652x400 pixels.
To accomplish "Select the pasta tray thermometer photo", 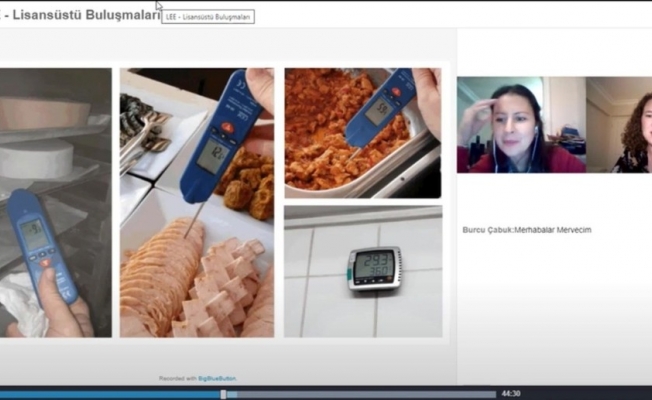I will [x=362, y=132].
